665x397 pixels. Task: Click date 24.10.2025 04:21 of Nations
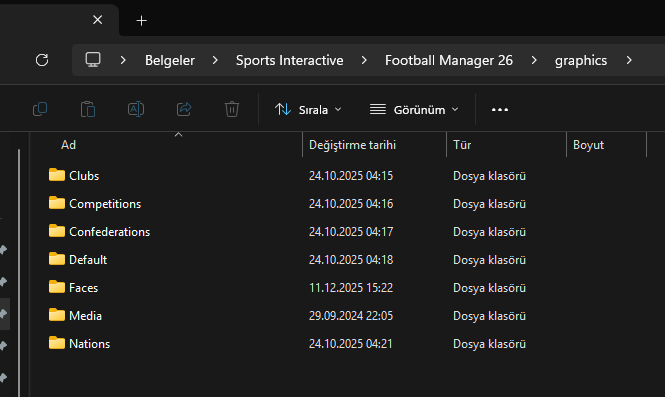pyautogui.click(x=350, y=344)
